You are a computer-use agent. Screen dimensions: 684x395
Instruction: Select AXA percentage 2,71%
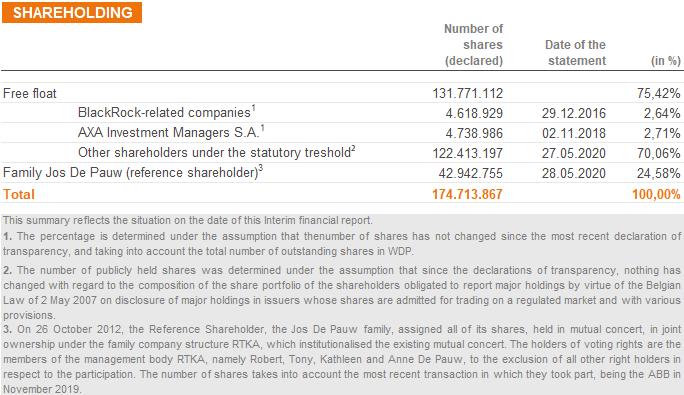point(662,133)
